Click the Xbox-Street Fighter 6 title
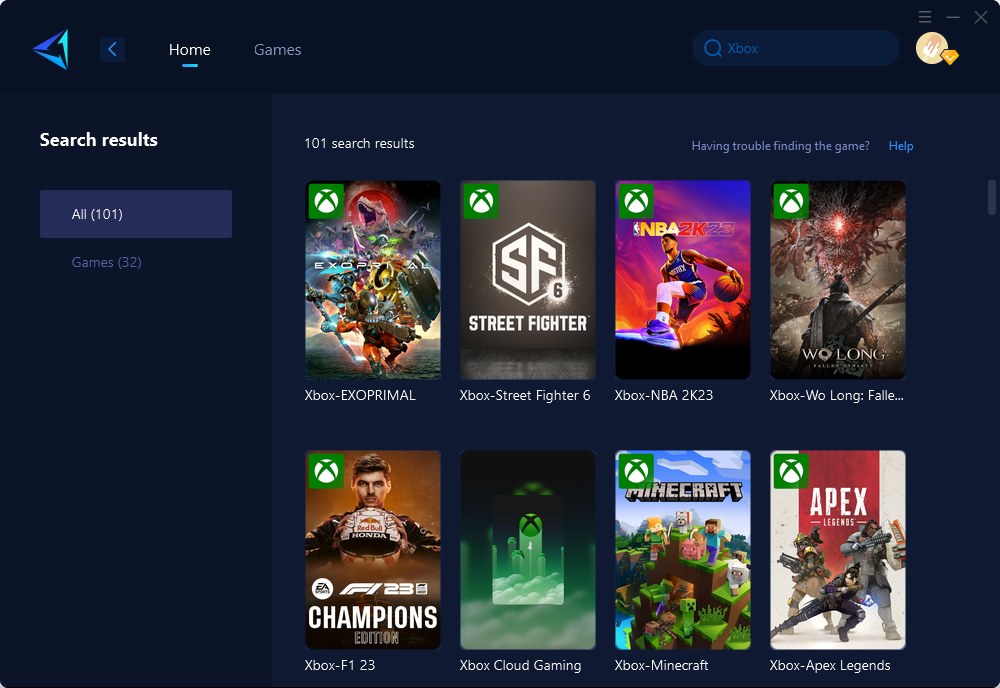 pyautogui.click(x=525, y=395)
